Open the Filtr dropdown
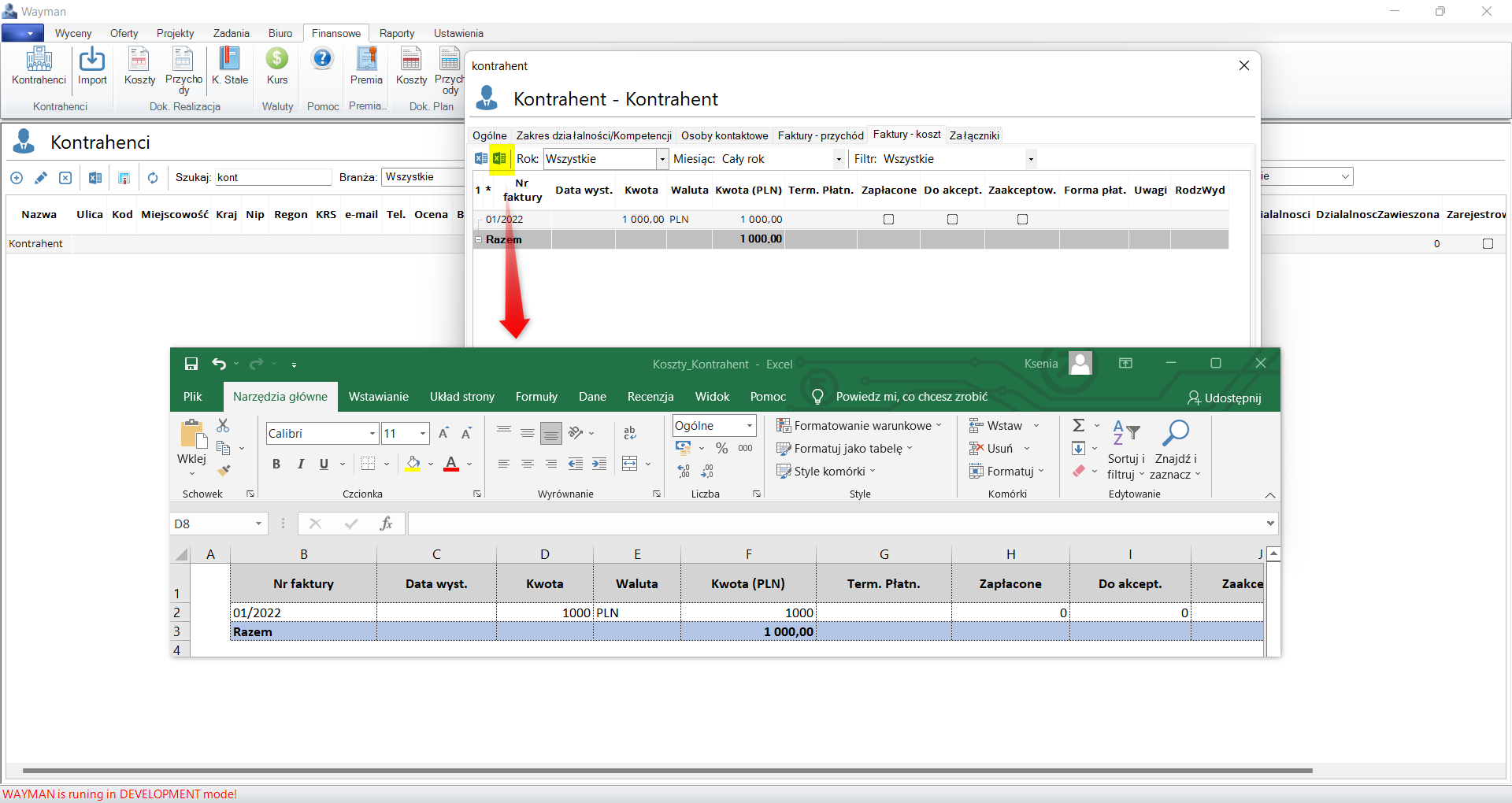This screenshot has width=1512, height=803. click(1031, 159)
